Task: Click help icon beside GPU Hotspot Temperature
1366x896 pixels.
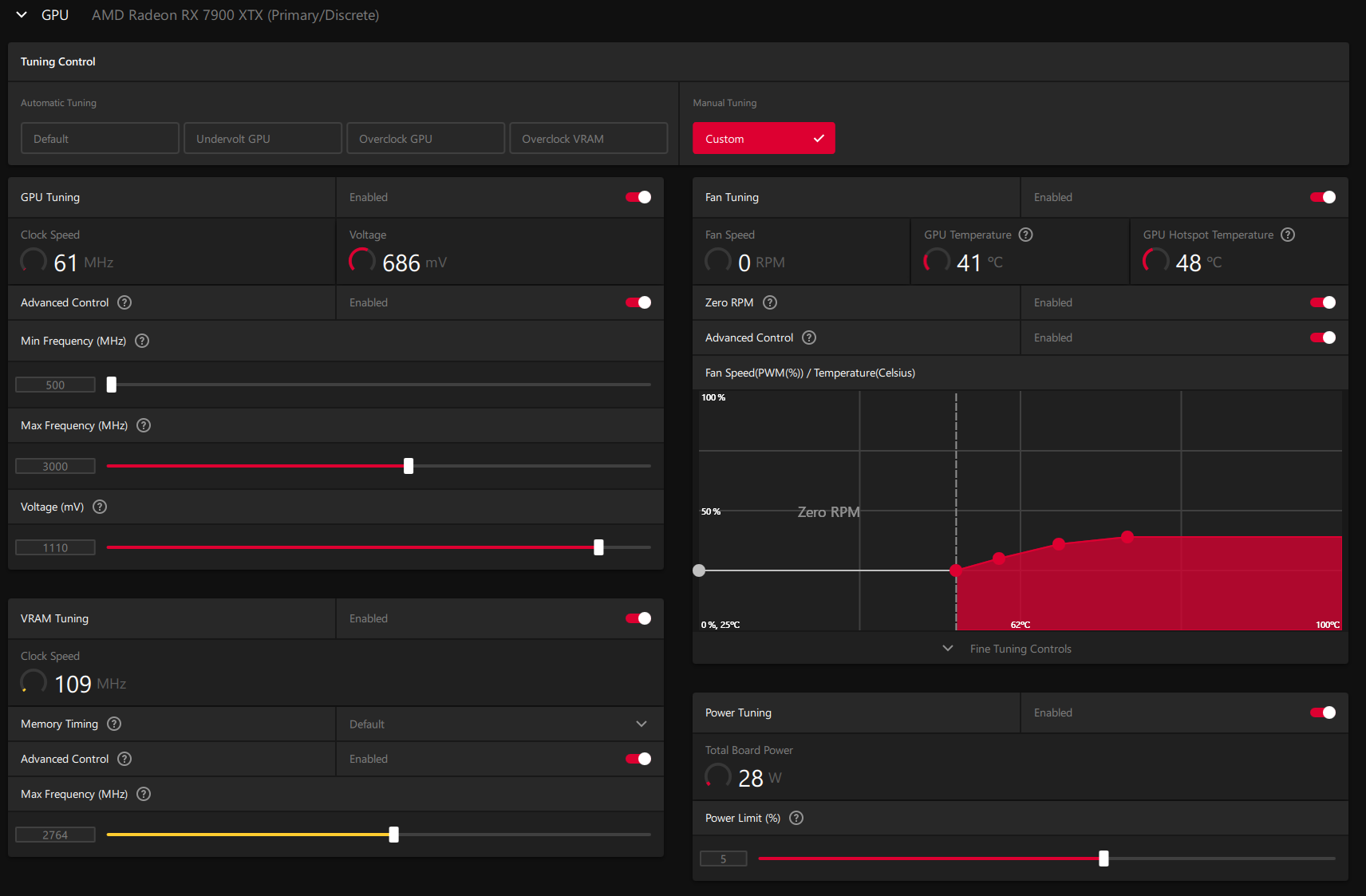Action: pyautogui.click(x=1288, y=235)
